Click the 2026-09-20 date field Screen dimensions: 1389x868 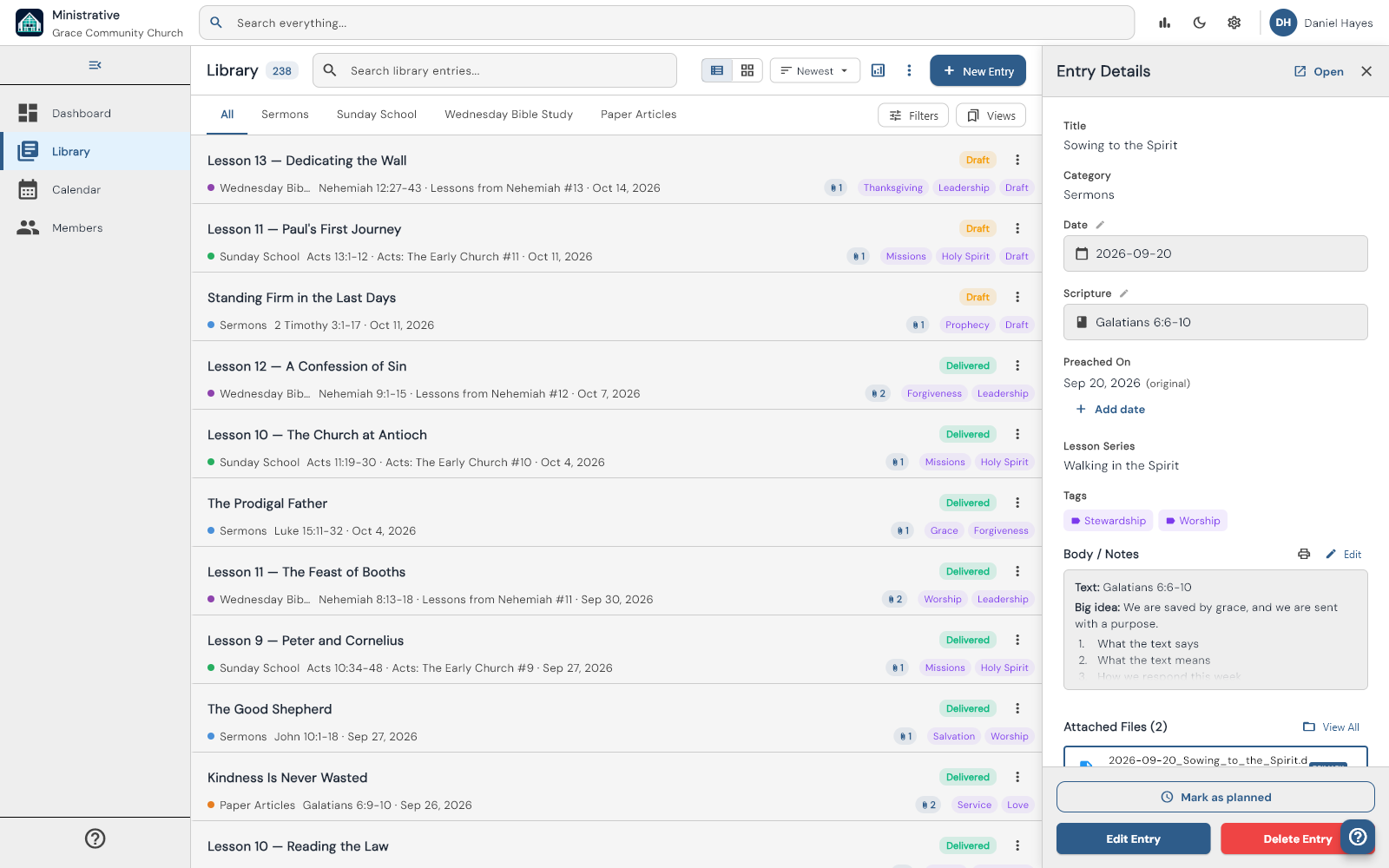[1215, 253]
